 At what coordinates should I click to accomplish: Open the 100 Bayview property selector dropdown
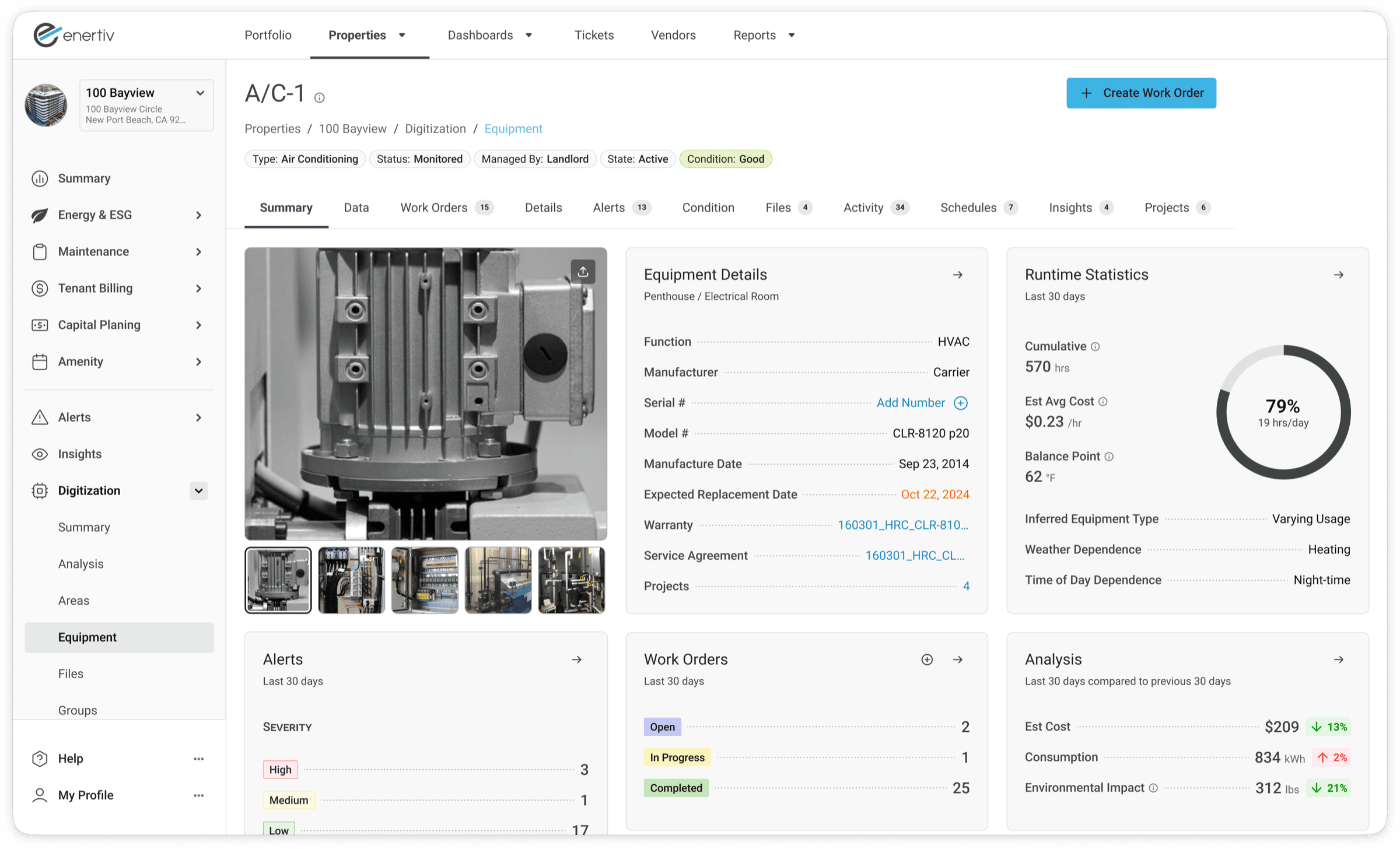tap(146, 106)
